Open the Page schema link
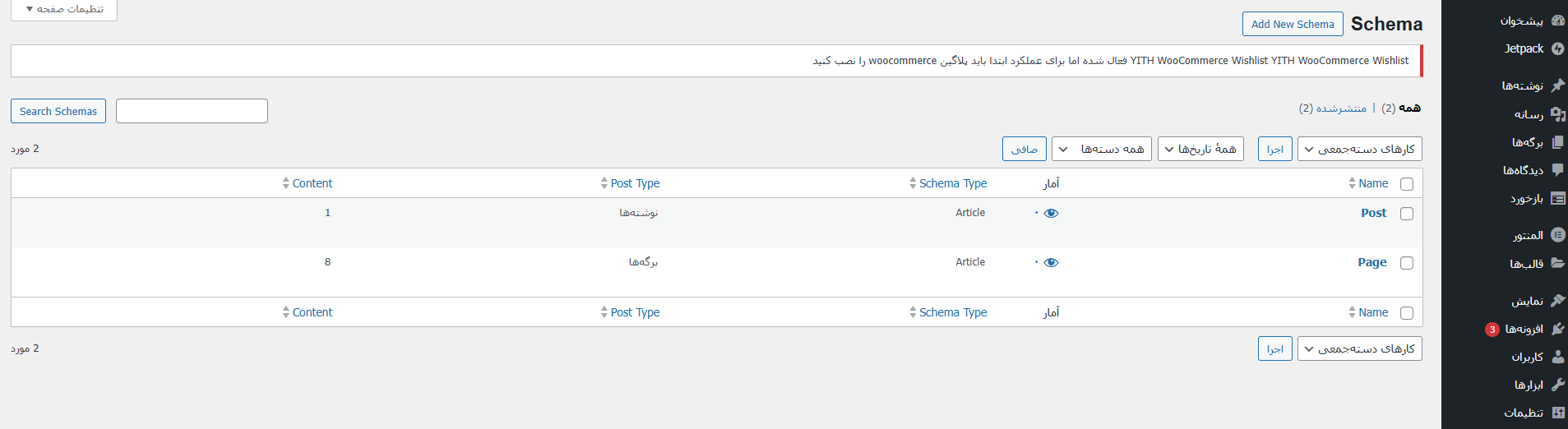The width and height of the screenshot is (1568, 429). coord(1372,262)
